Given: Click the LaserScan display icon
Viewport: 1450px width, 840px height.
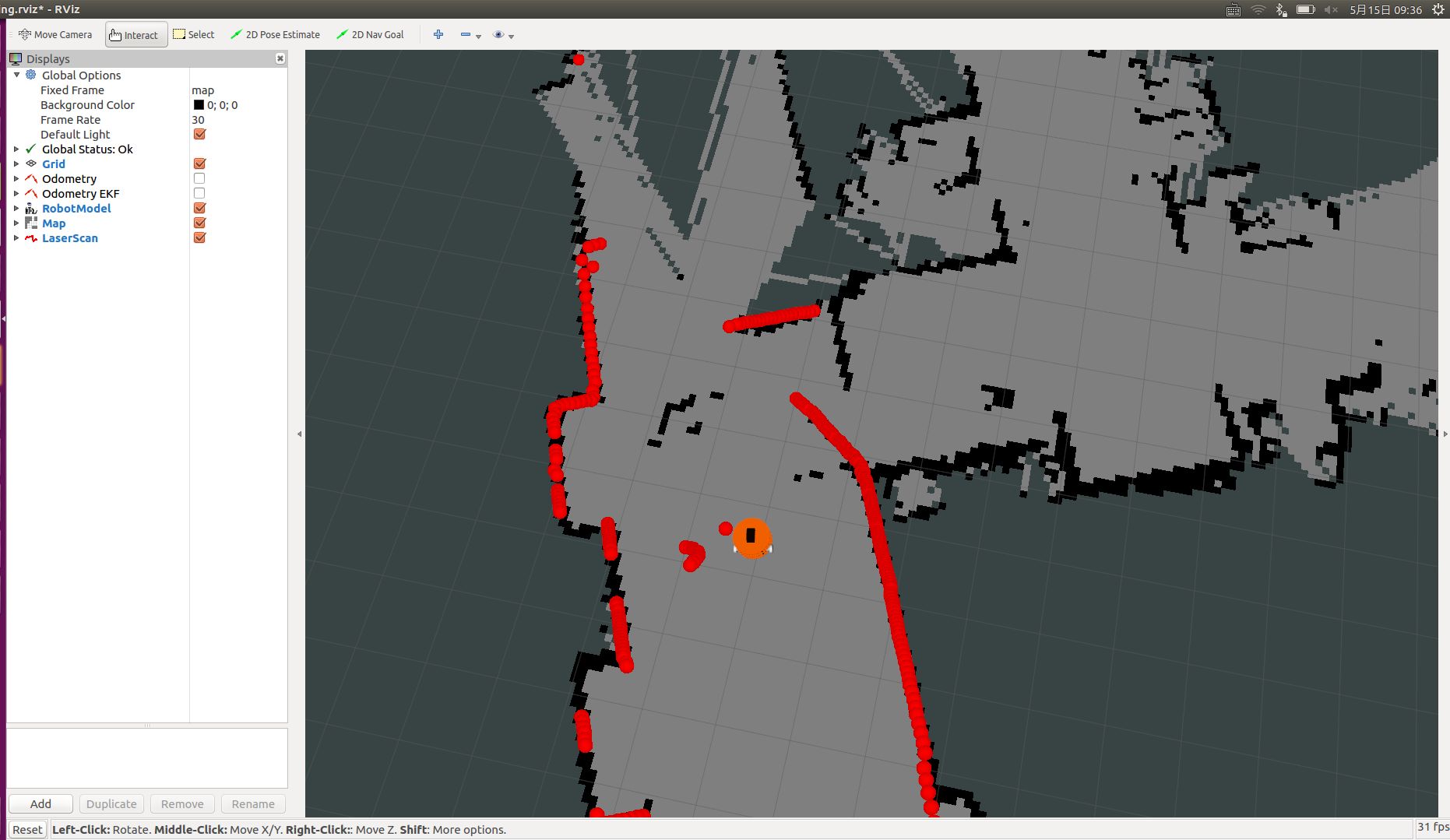Looking at the screenshot, I should [x=31, y=237].
